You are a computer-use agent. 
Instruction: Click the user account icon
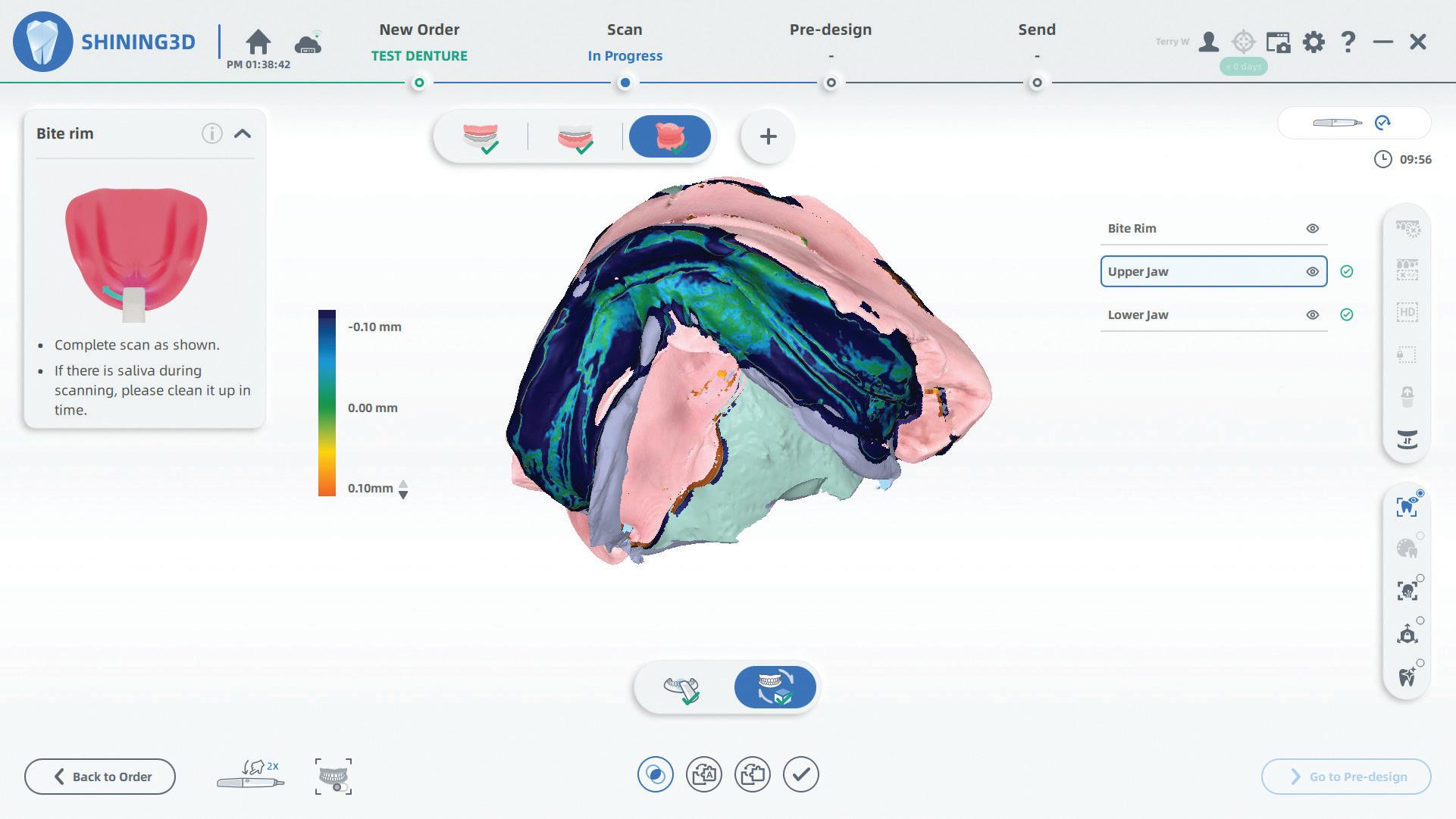pos(1208,42)
